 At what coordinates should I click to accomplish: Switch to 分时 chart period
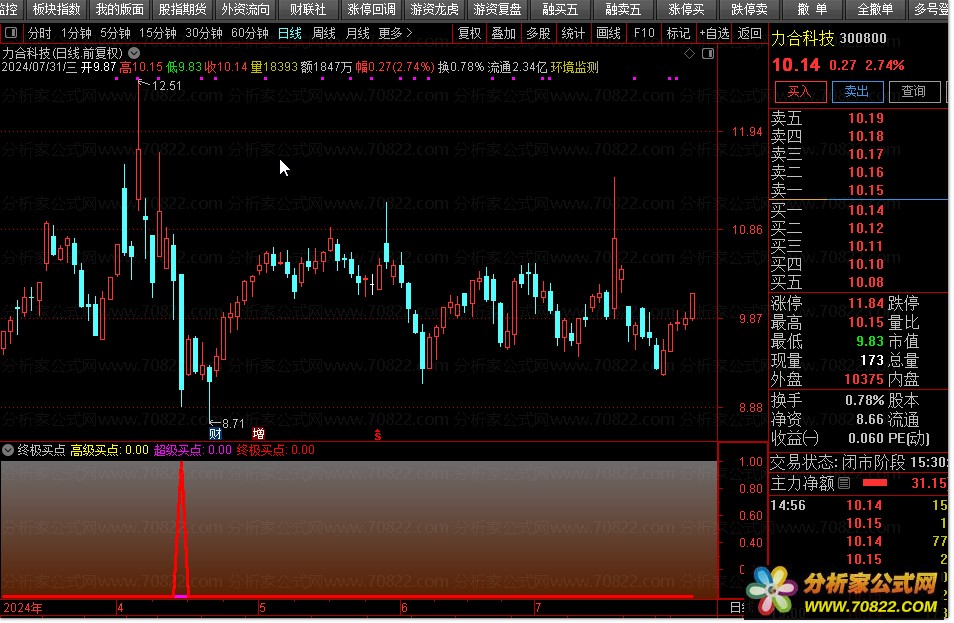[40, 33]
